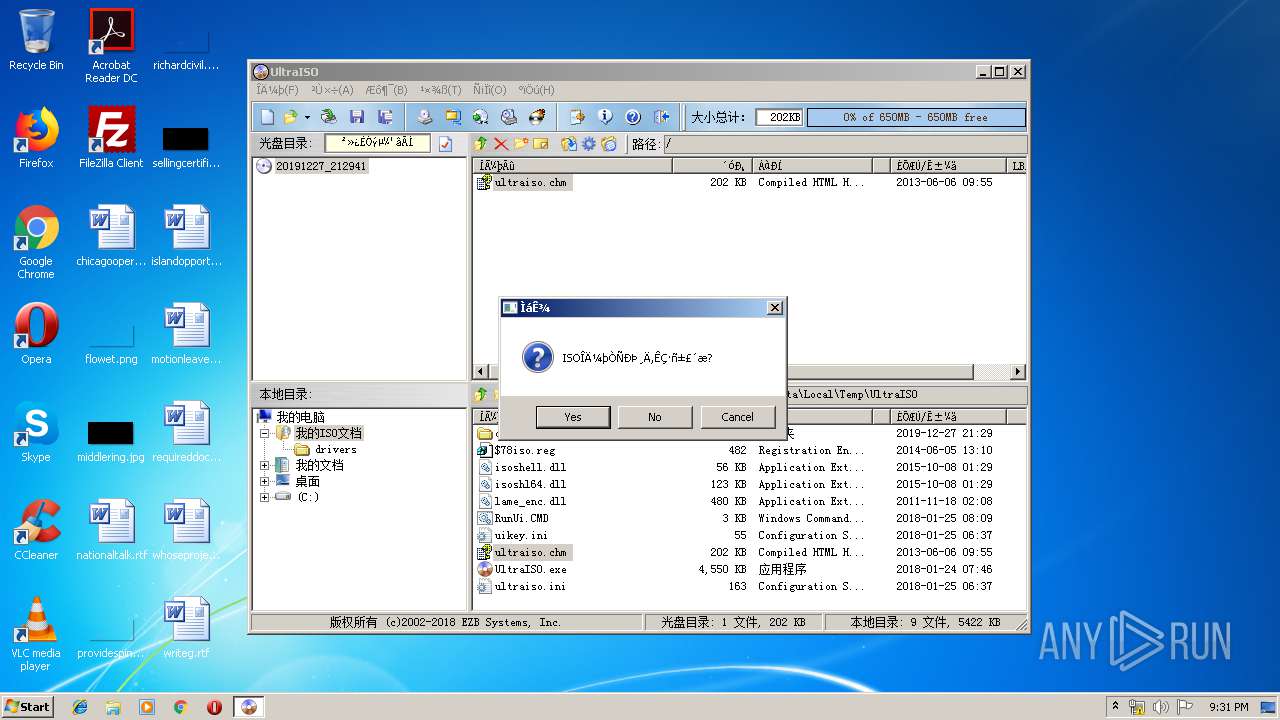Screen dimensions: 1280x720
Task: Open the VLC media player desktop shortcut
Action: [36, 635]
